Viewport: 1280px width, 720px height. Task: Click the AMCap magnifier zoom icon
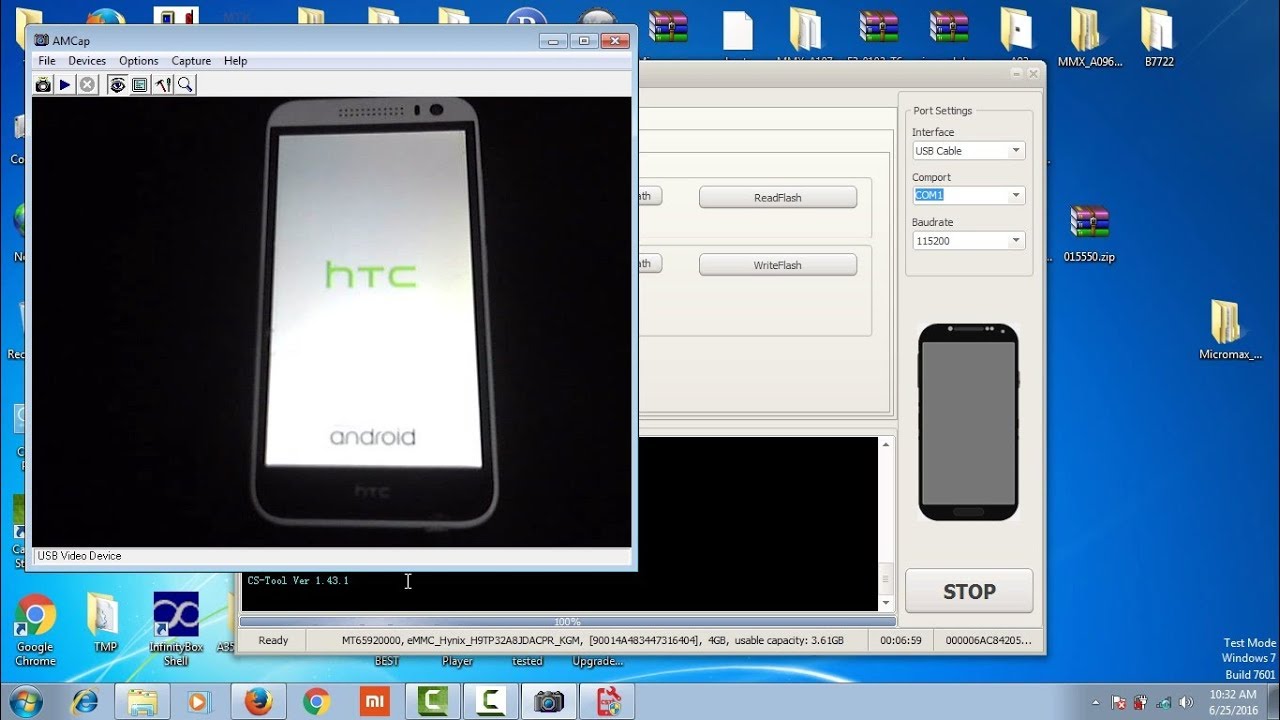185,85
